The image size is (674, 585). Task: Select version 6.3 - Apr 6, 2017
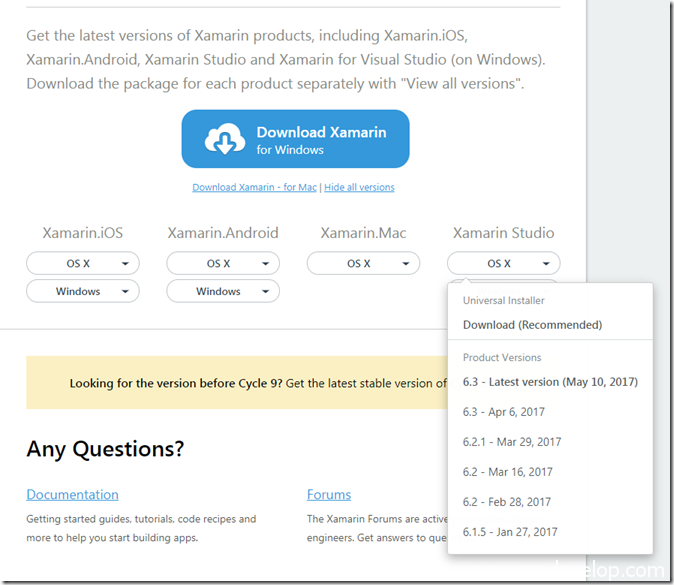tap(503, 412)
